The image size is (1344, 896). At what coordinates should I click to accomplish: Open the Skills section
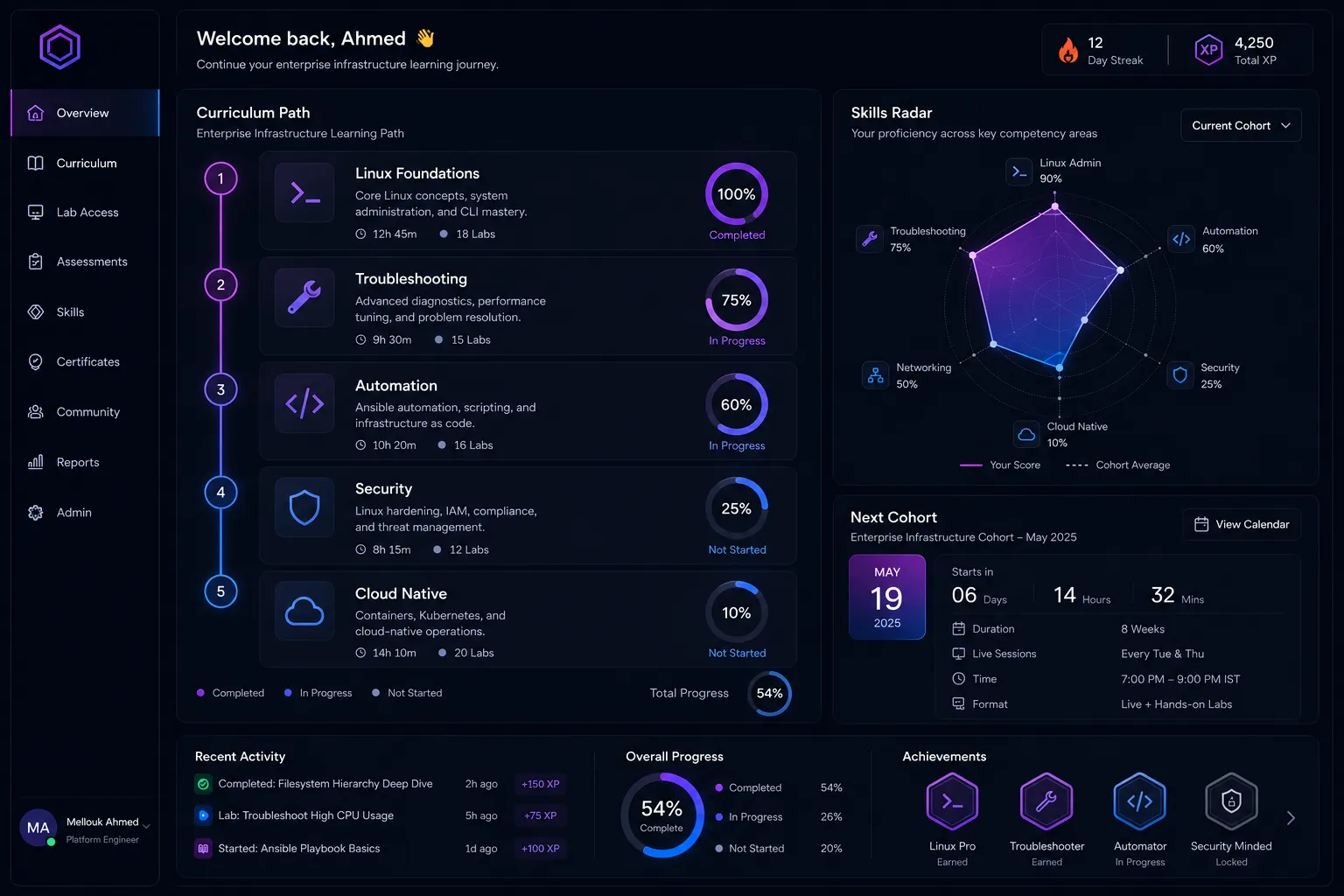85,312
